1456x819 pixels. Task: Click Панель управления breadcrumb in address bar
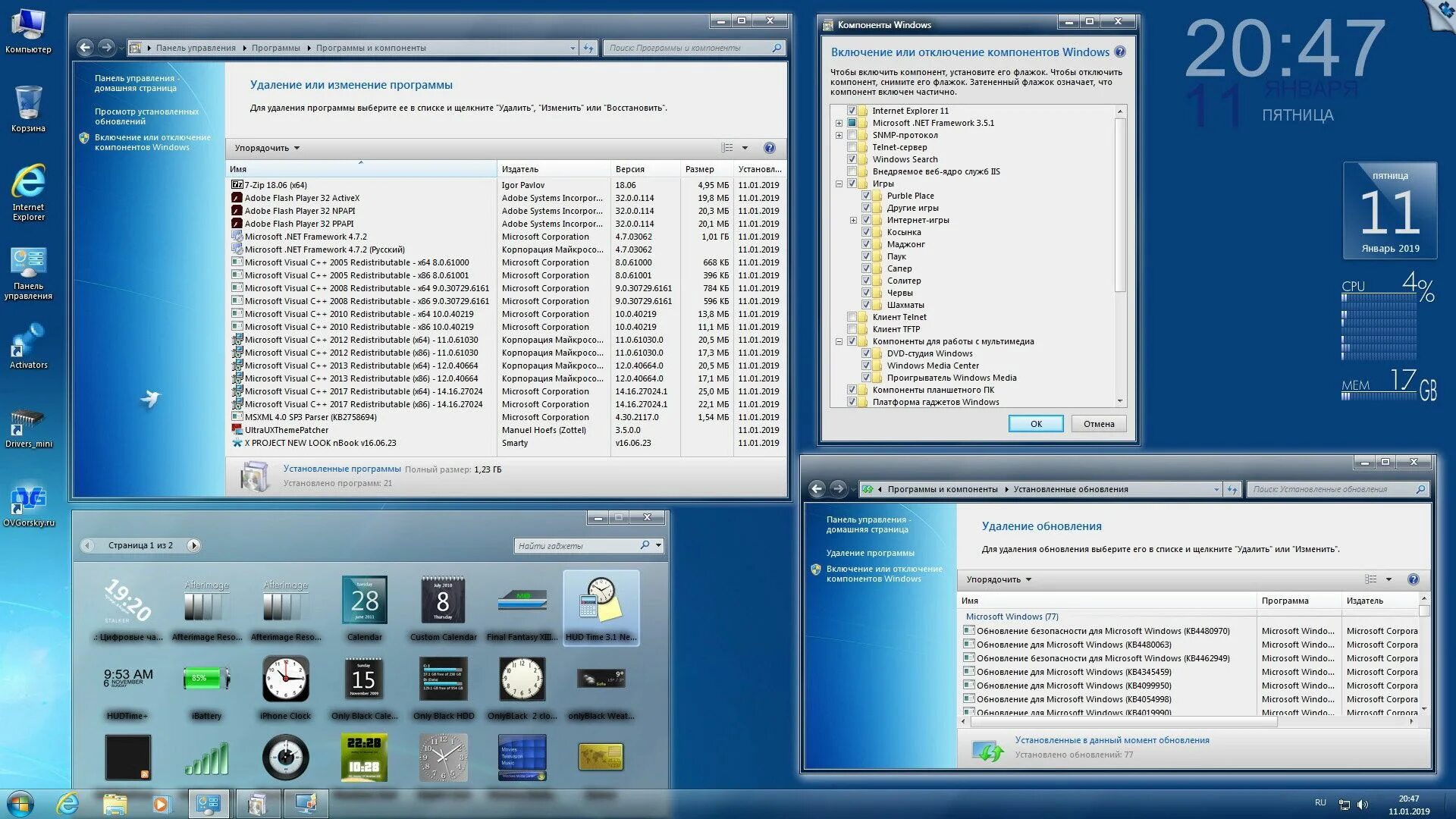coord(196,48)
